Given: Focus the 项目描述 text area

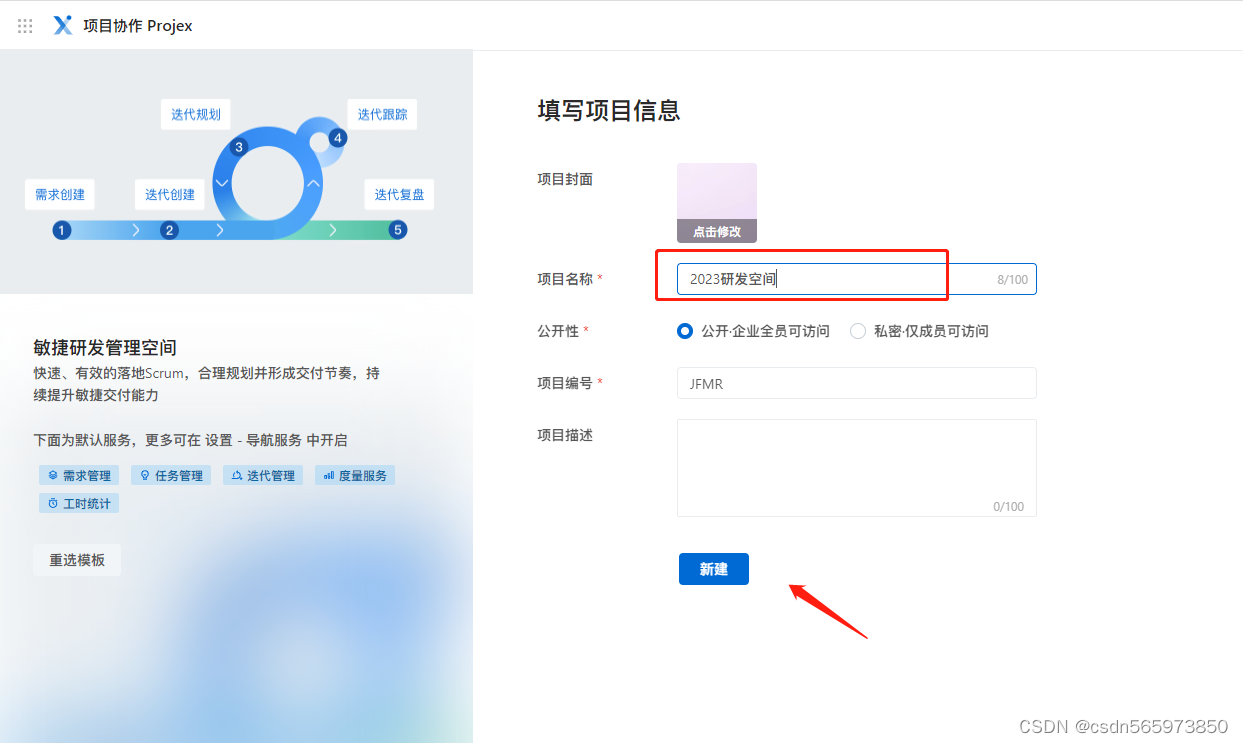Looking at the screenshot, I should click(857, 468).
